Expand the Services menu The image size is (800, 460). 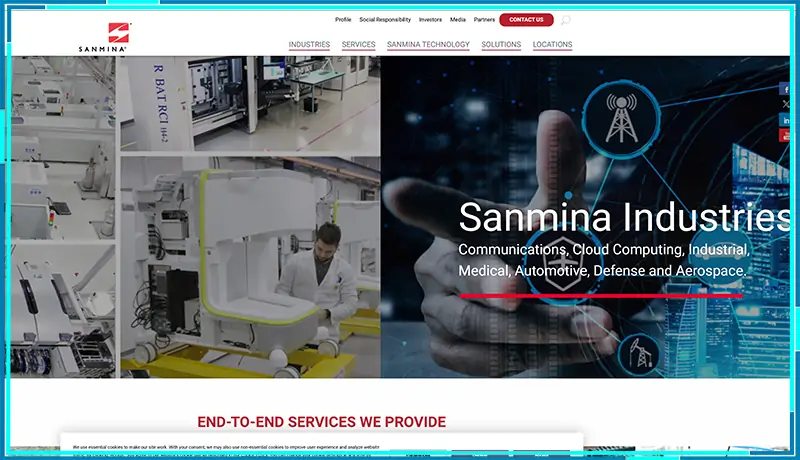pyautogui.click(x=358, y=45)
